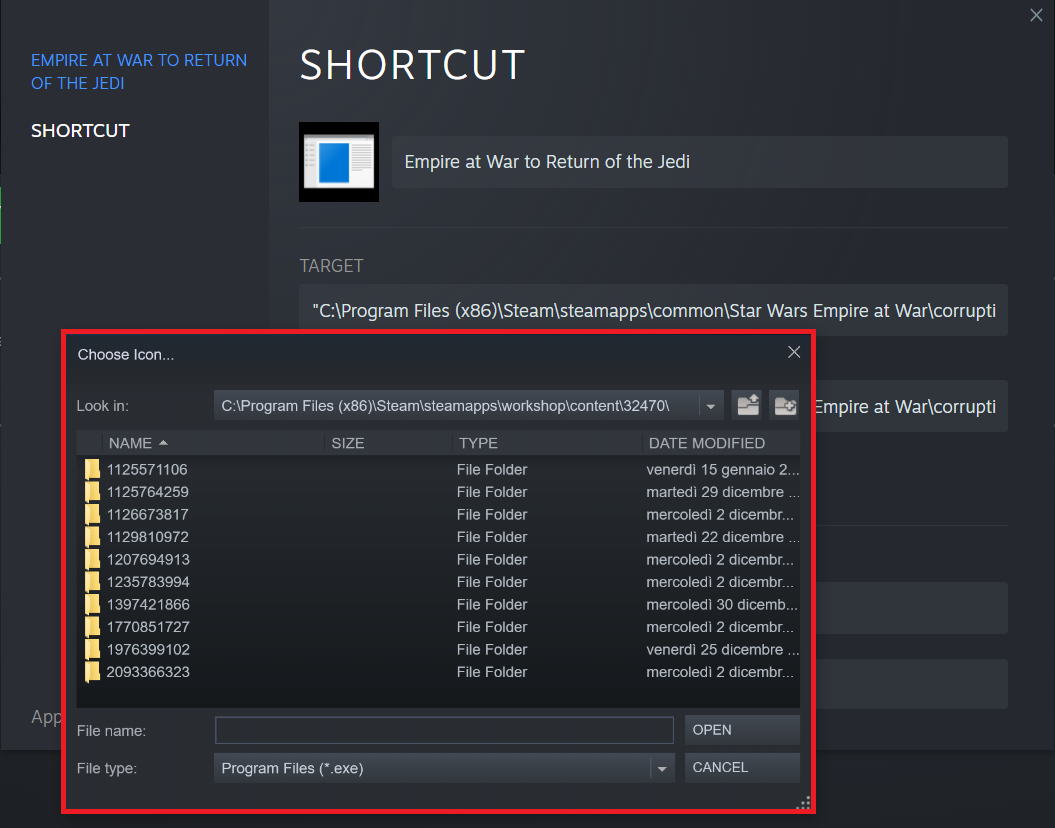
Task: Select folder 2093366323
Action: click(438, 672)
